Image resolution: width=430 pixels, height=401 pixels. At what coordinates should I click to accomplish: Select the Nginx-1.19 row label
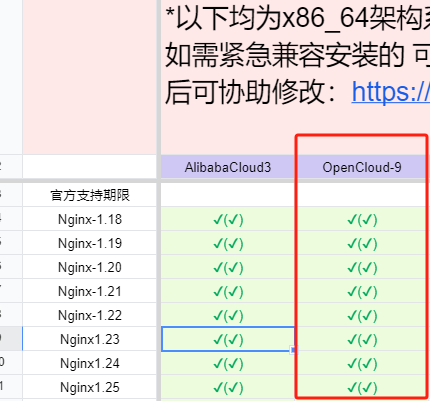coord(90,243)
